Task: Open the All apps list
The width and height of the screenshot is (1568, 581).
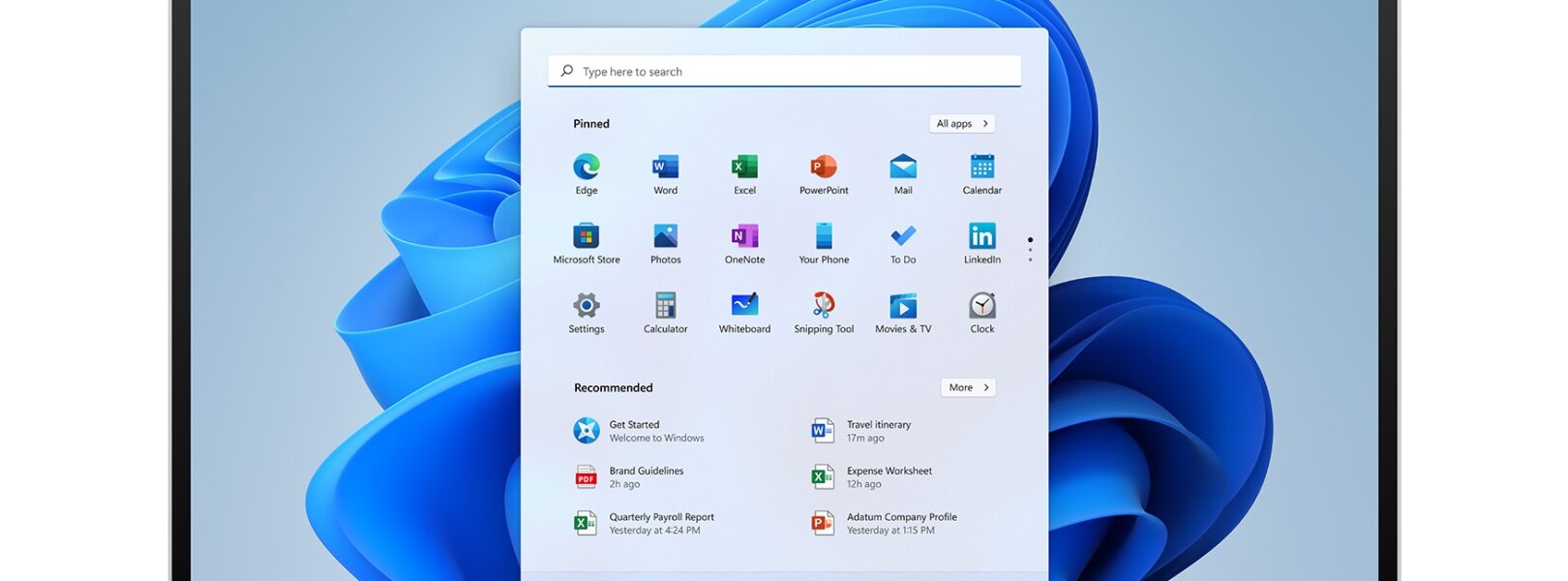Action: coord(962,123)
